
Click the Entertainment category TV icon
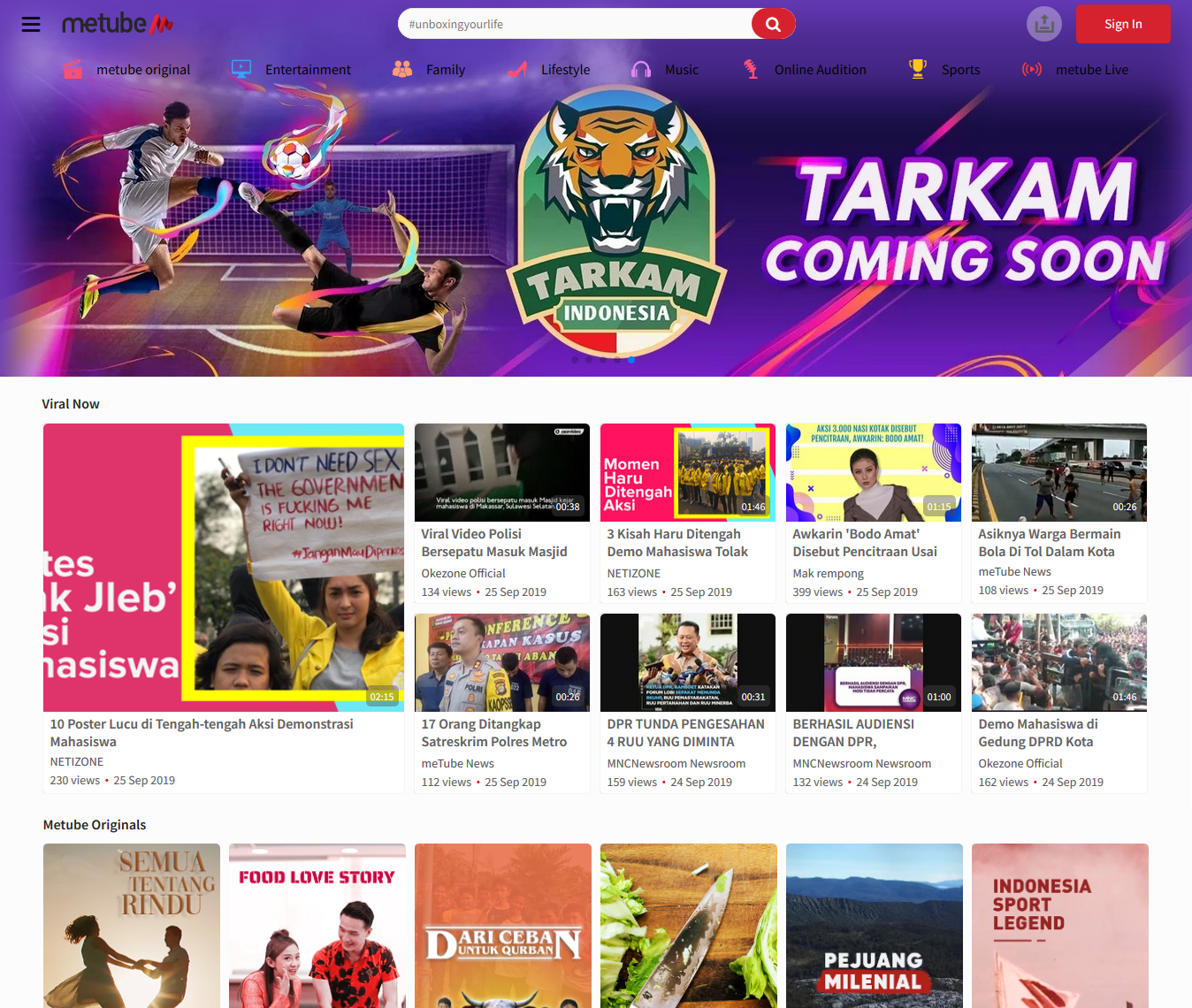[x=240, y=68]
